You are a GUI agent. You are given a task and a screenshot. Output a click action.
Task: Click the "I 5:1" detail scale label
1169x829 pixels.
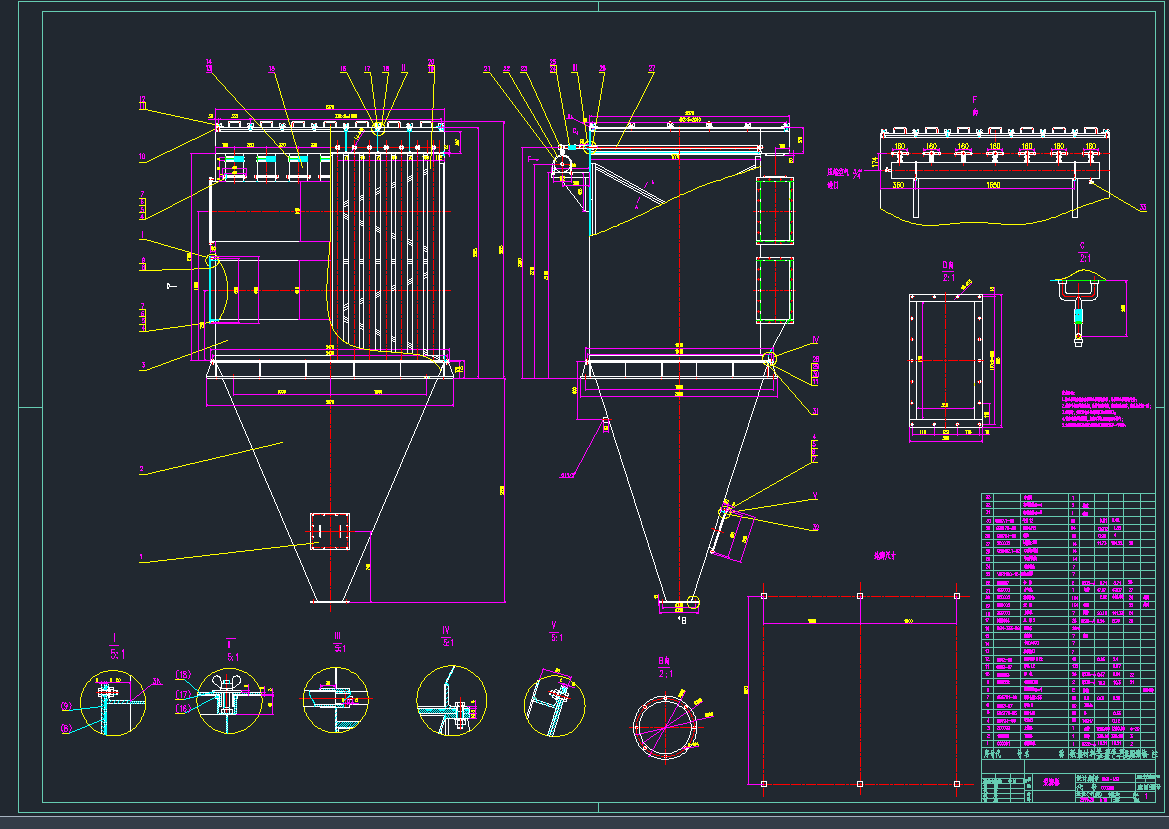pyautogui.click(x=116, y=648)
